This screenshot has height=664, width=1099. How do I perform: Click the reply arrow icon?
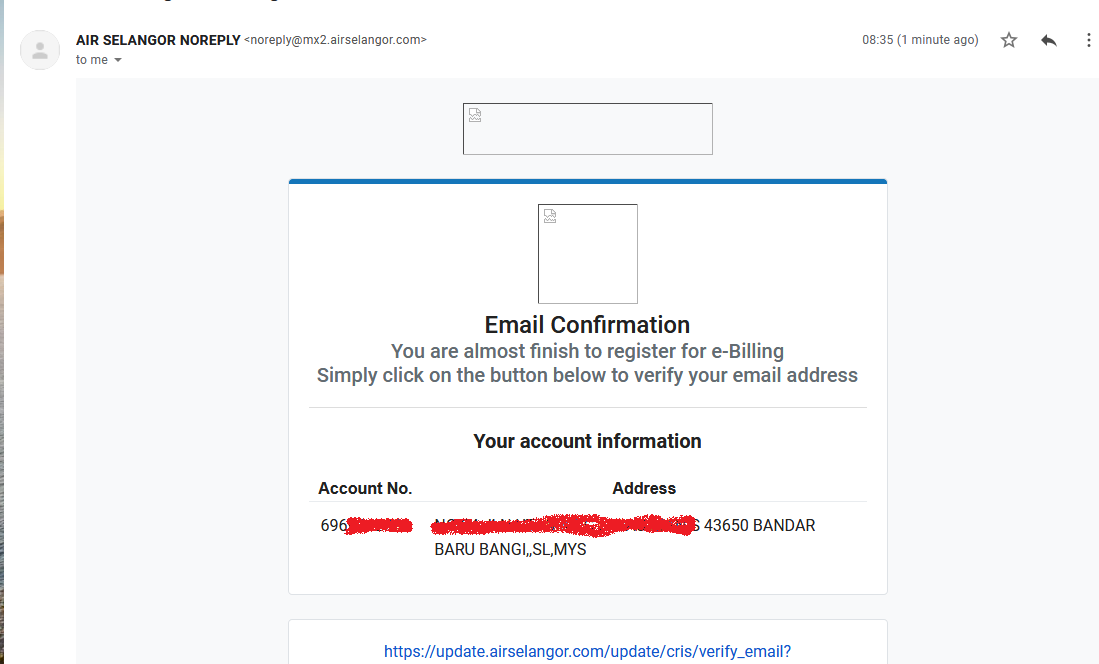tap(1048, 40)
